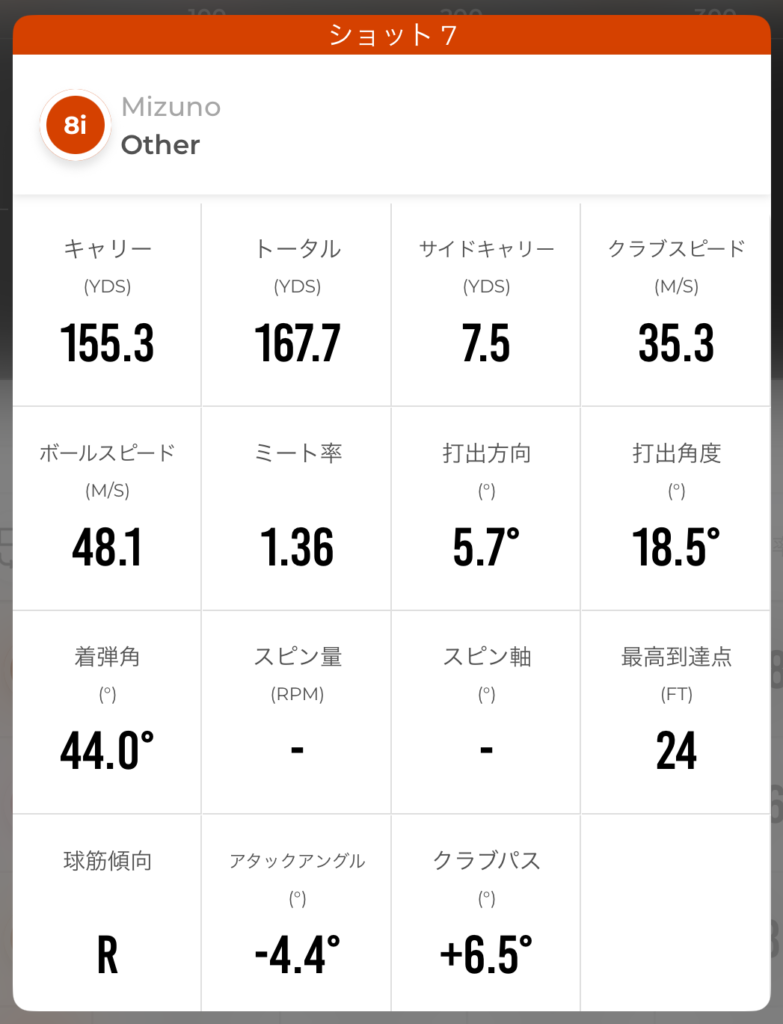The width and height of the screenshot is (783, 1024).
Task: Tap the ミート率 1.36 value
Action: tap(297, 546)
